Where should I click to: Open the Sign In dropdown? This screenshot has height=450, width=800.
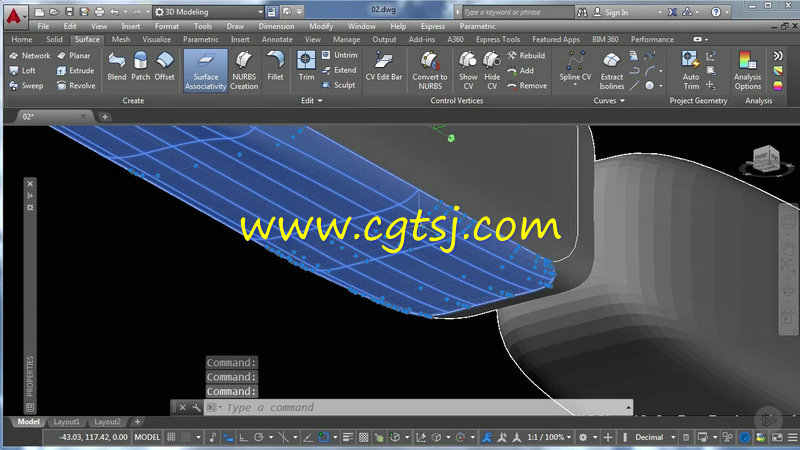660,12
